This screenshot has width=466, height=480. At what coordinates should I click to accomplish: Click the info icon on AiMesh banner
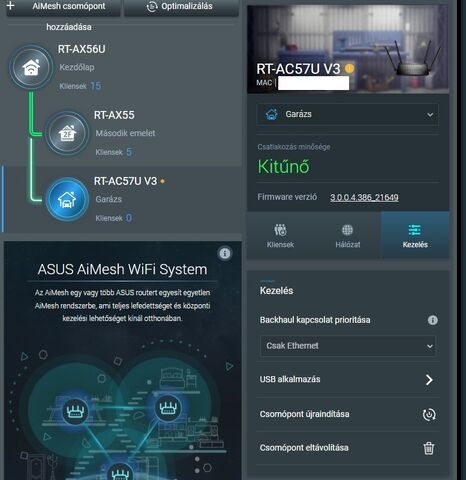[x=225, y=253]
